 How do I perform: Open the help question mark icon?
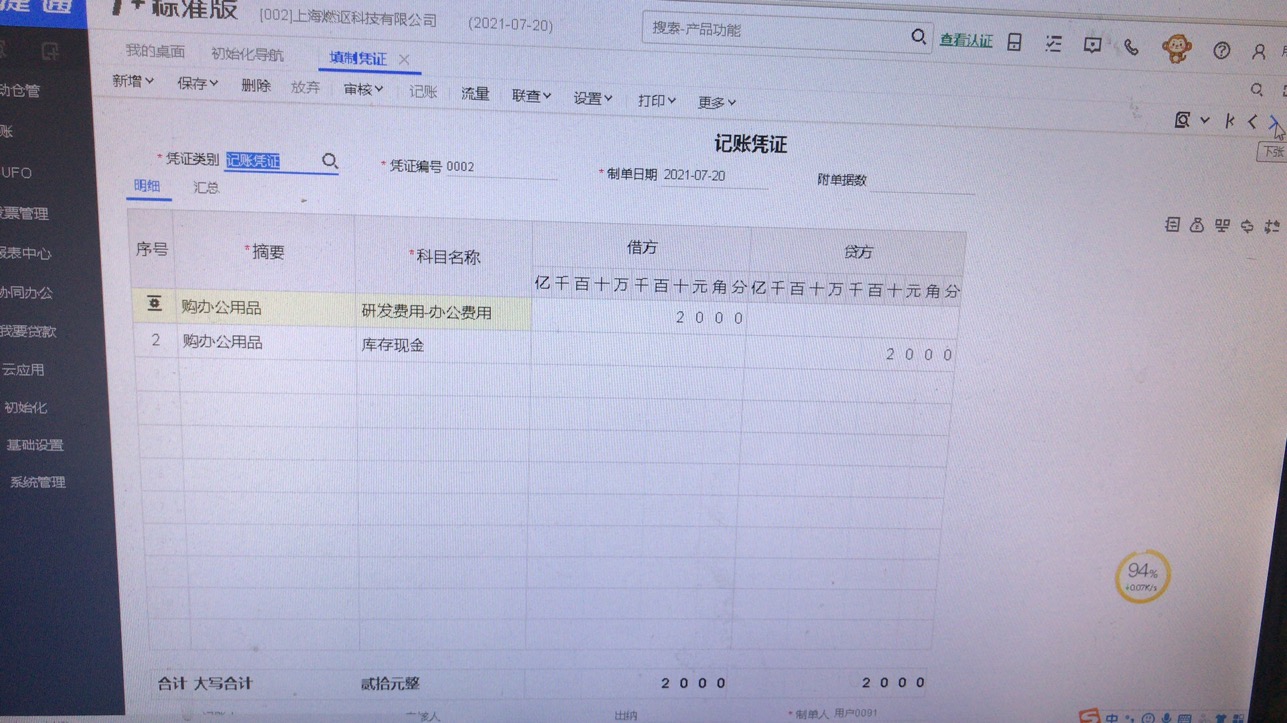1221,50
